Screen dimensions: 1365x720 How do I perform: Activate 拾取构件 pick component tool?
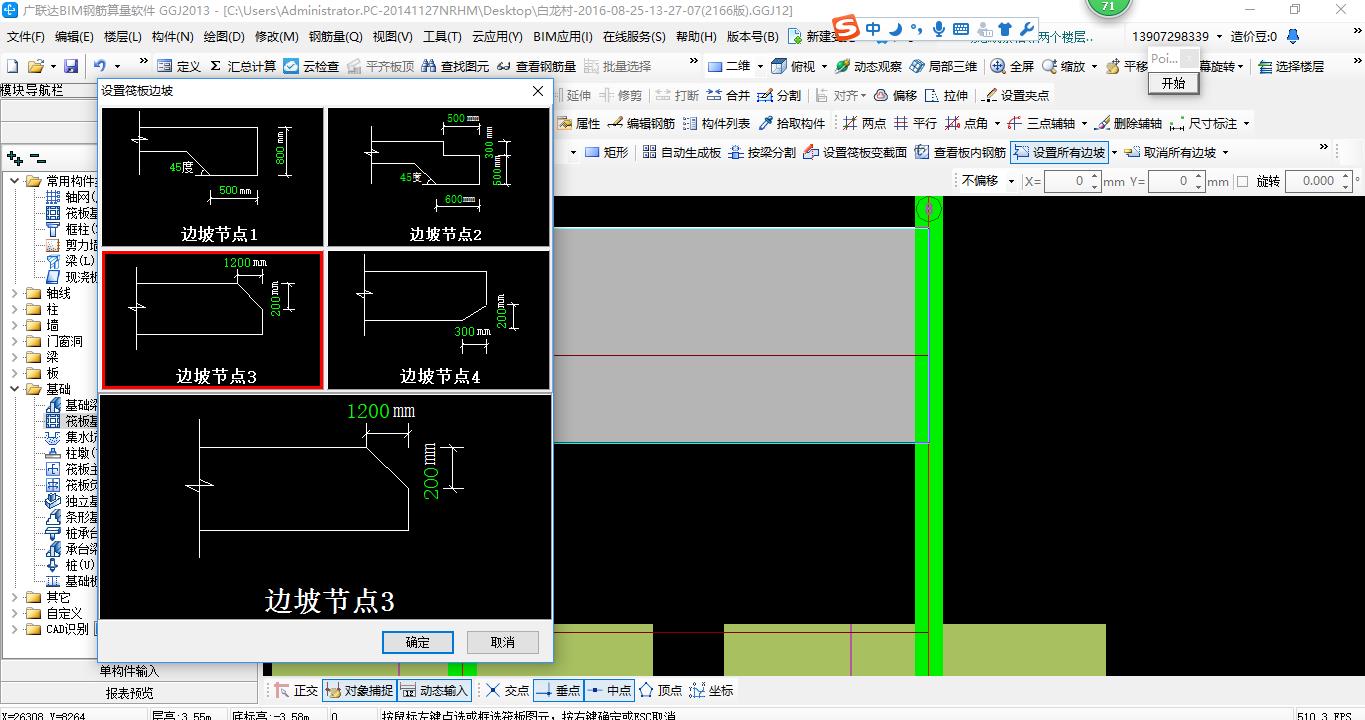792,123
